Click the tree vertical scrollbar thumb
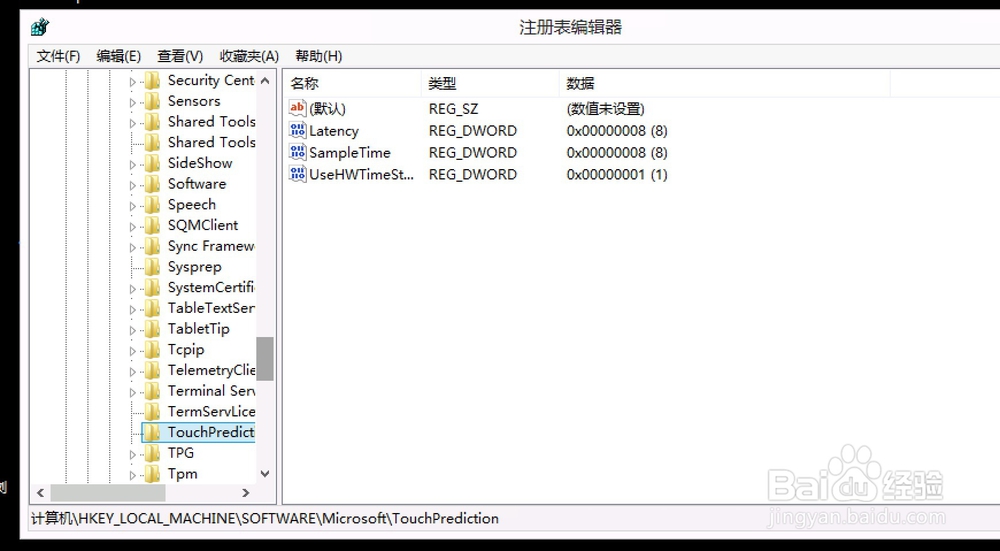Screen dimensions: 1000x551 point(265,358)
